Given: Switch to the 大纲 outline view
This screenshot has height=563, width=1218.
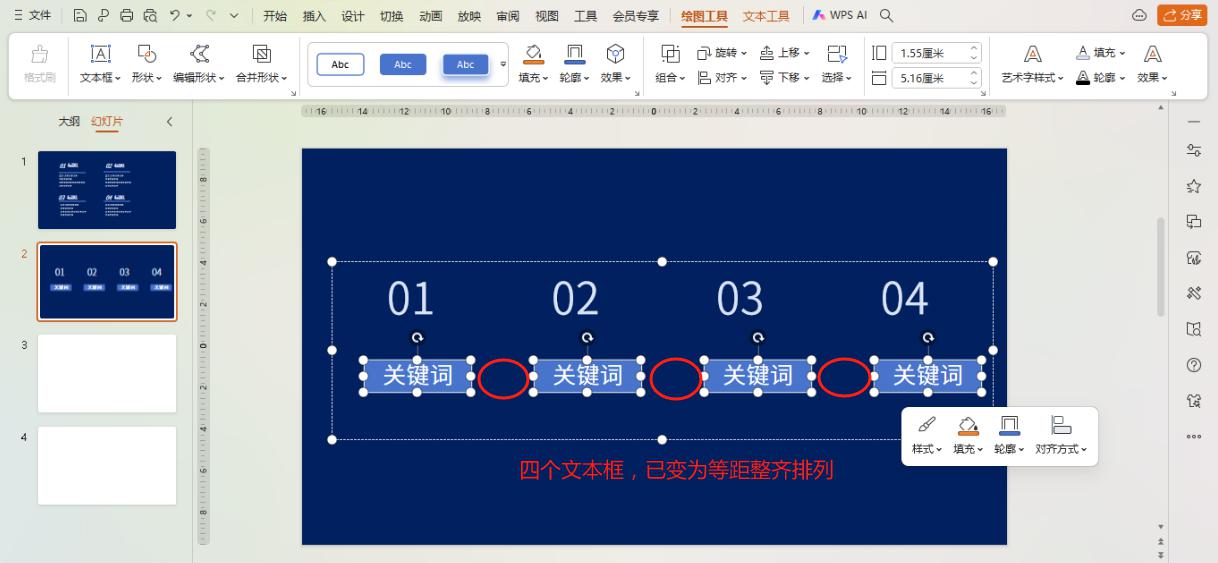Looking at the screenshot, I should [69, 121].
